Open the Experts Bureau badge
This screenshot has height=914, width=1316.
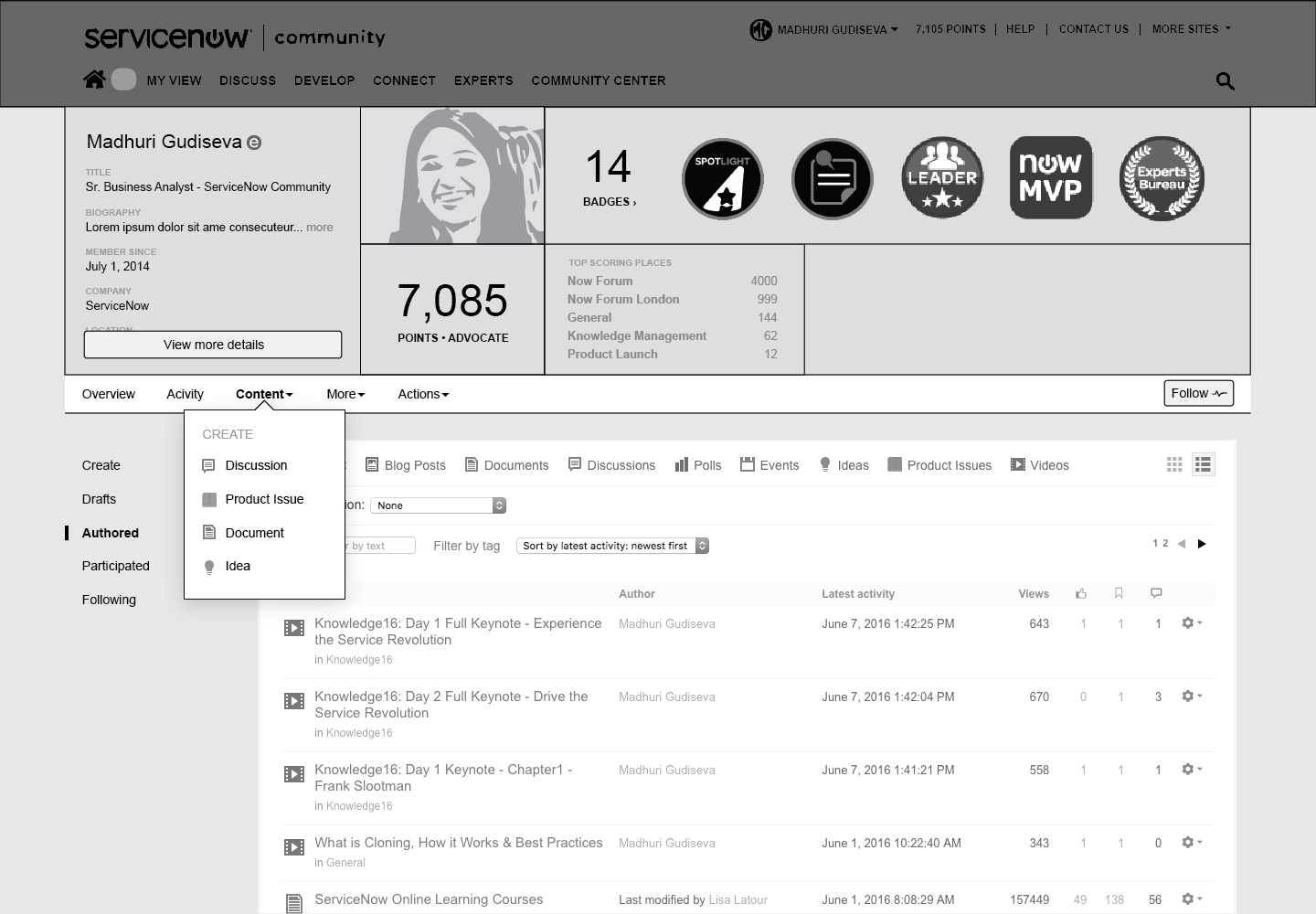pos(1162,178)
